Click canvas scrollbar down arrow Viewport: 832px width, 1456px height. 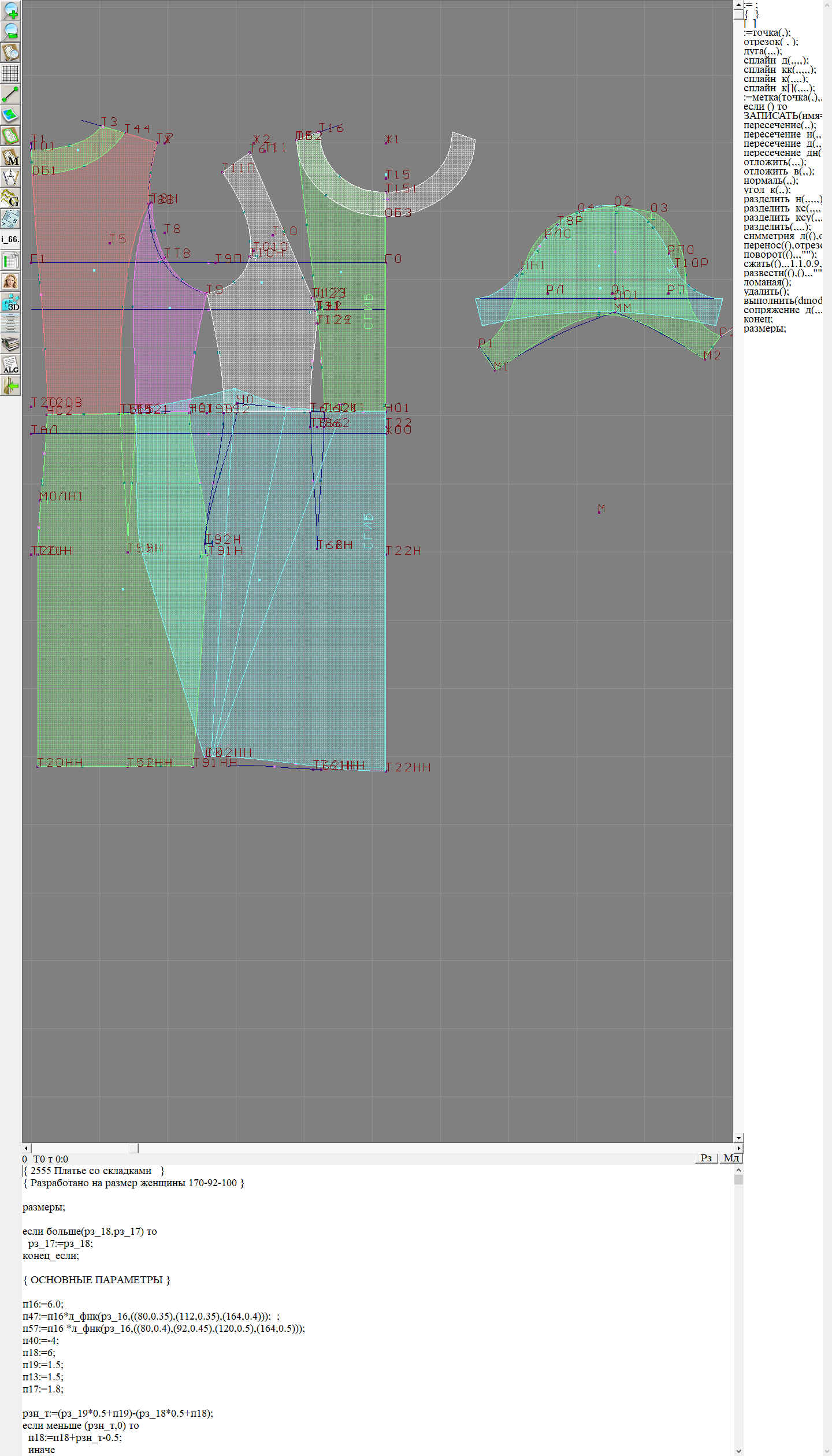(738, 1138)
